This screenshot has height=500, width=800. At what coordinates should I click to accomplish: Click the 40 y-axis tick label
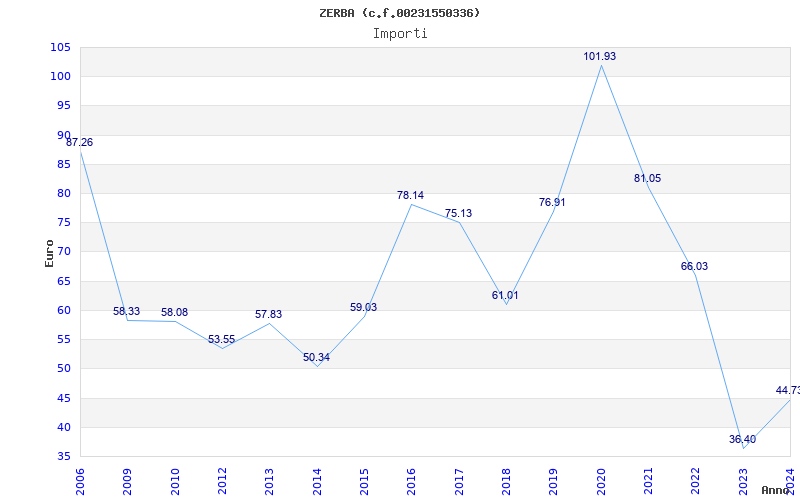click(63, 427)
